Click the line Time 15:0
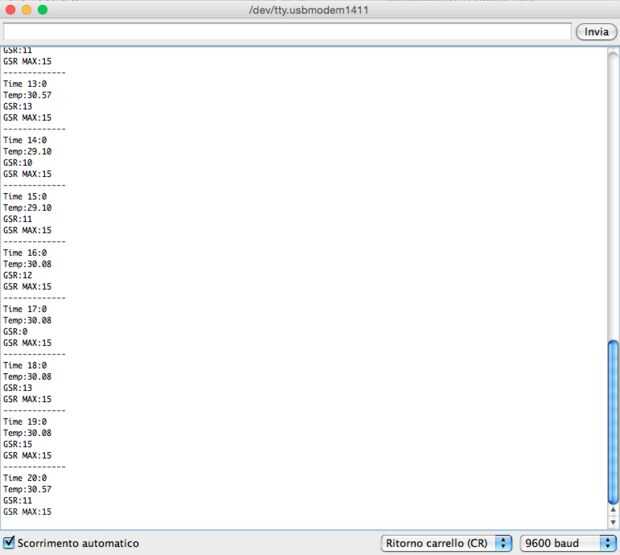This screenshot has height=555, width=620. point(25,196)
